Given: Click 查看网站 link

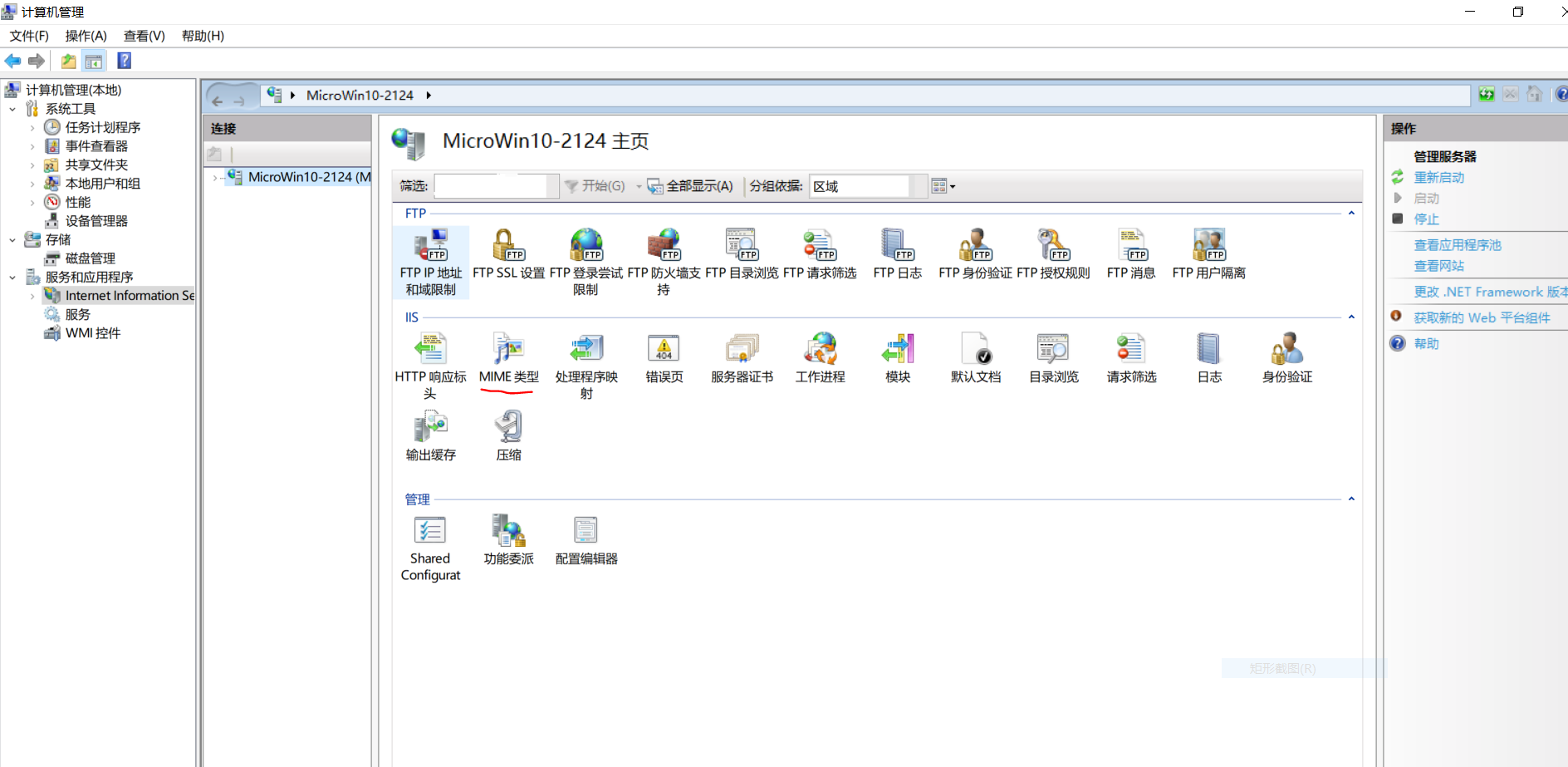Looking at the screenshot, I should coord(1438,266).
